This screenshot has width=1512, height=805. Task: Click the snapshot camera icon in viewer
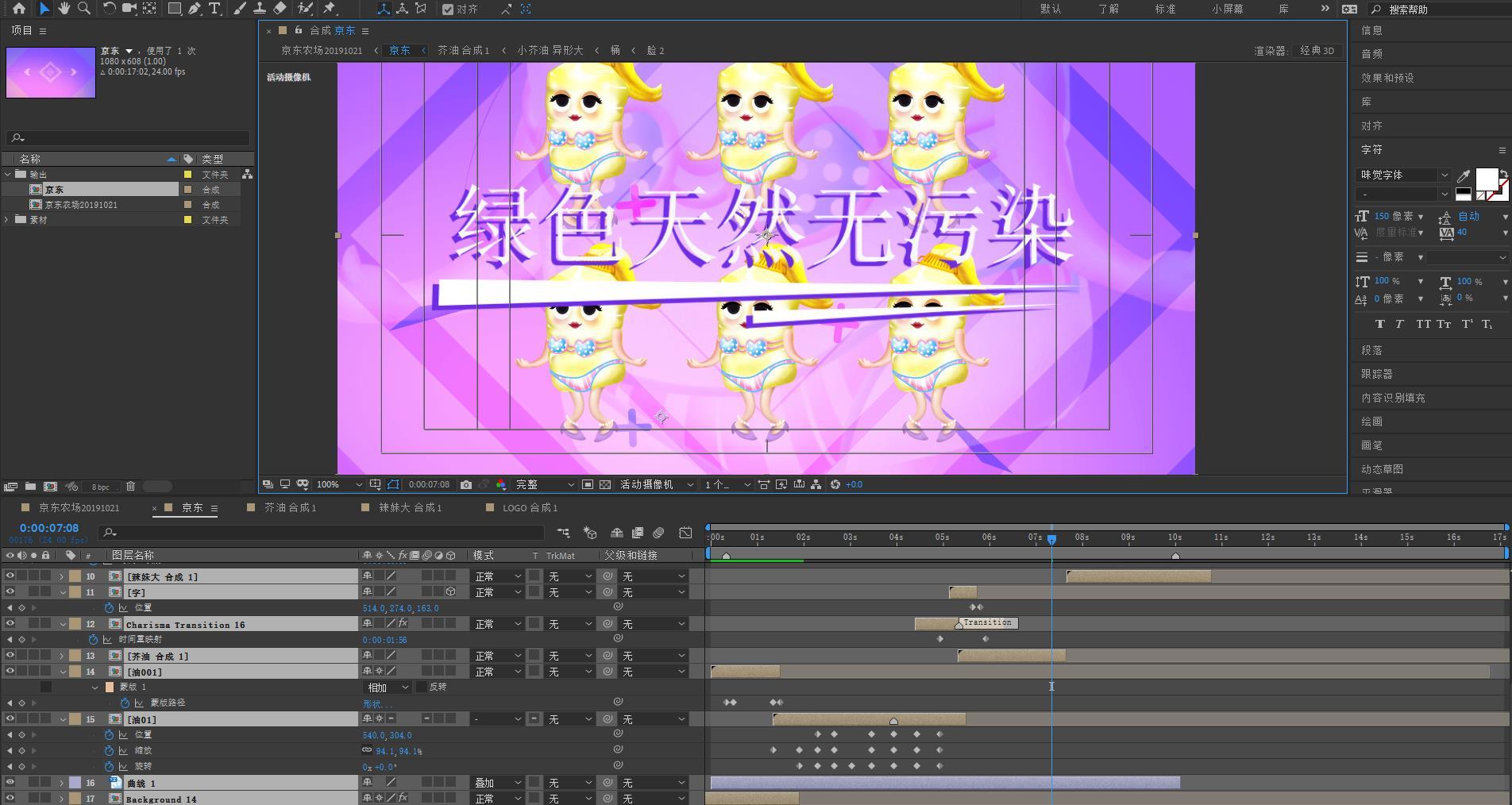click(466, 484)
